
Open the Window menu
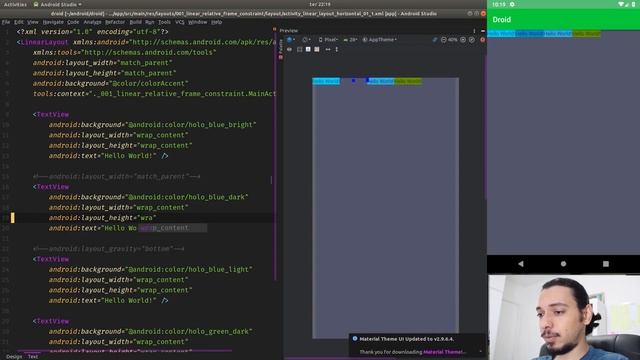[198, 22]
